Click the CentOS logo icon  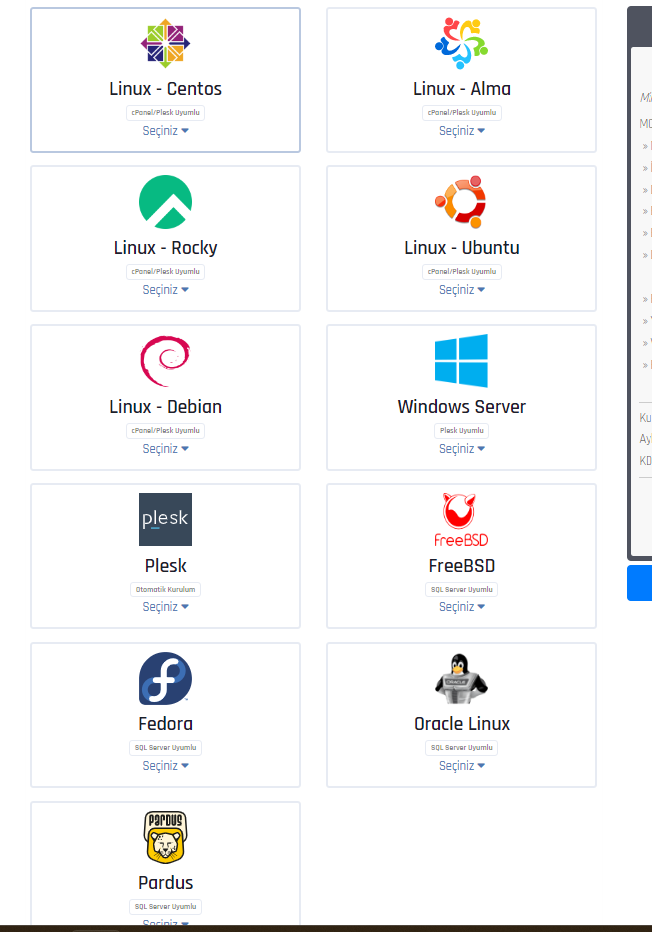(x=165, y=43)
